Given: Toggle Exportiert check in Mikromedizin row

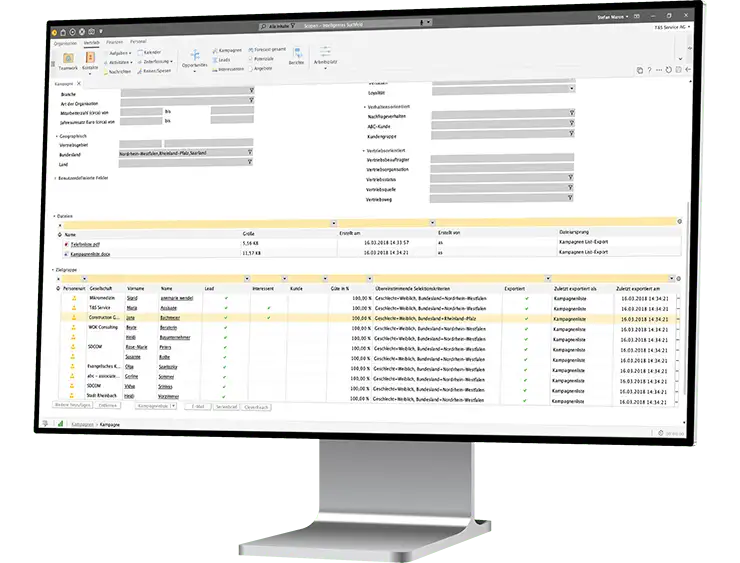Looking at the screenshot, I should (527, 299).
